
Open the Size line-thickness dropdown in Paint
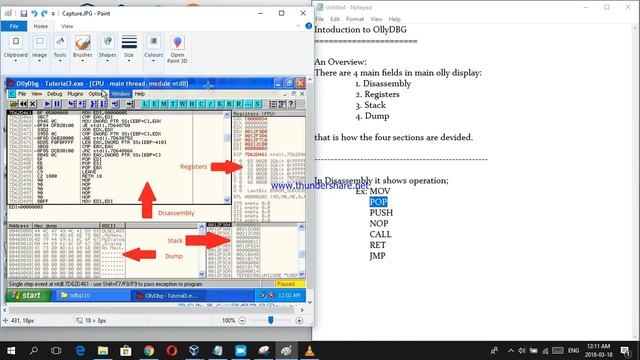129,49
